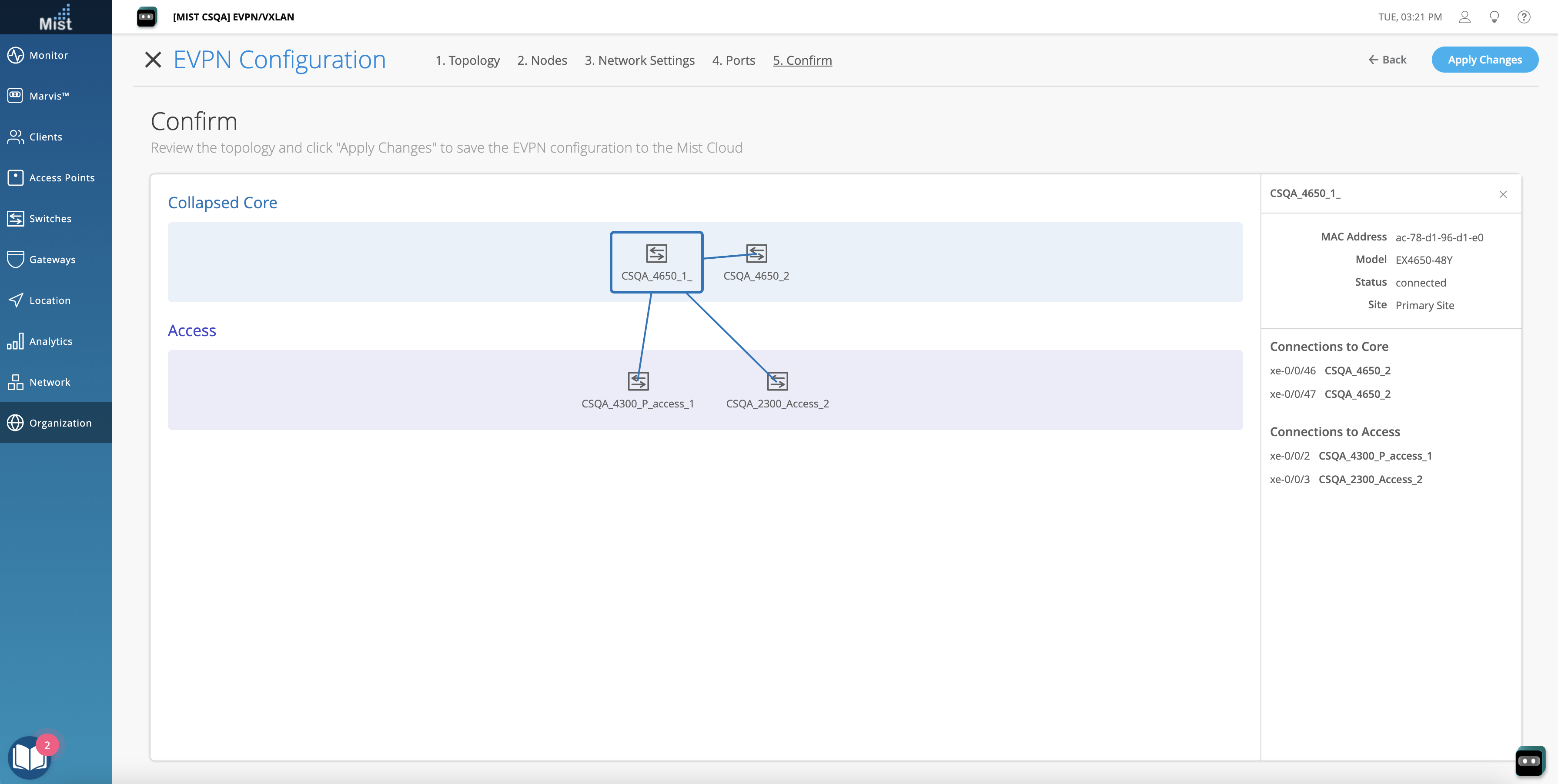The height and width of the screenshot is (784, 1558).
Task: Click the lightbulb icon in top bar
Action: 1494,17
